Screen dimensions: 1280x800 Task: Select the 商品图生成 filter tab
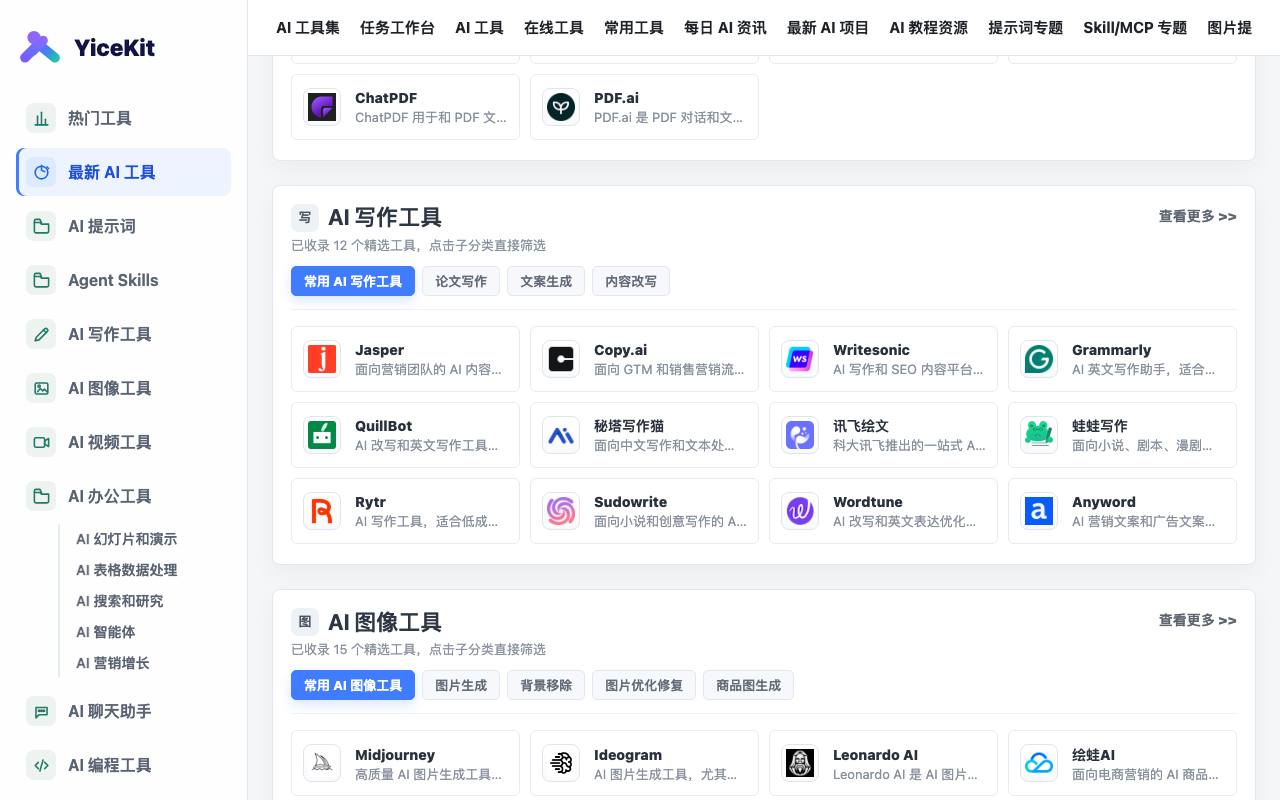(748, 685)
